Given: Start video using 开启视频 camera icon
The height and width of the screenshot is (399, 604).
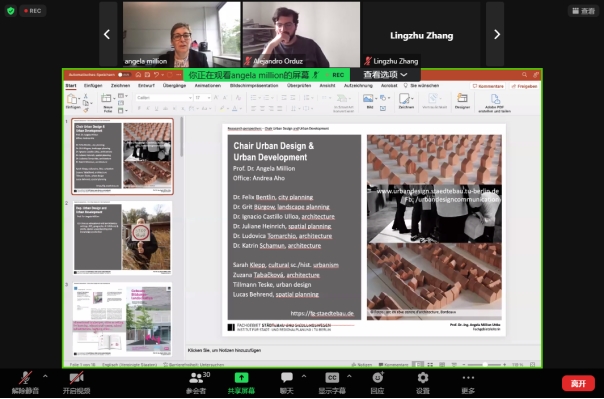Looking at the screenshot, I should [x=76, y=378].
